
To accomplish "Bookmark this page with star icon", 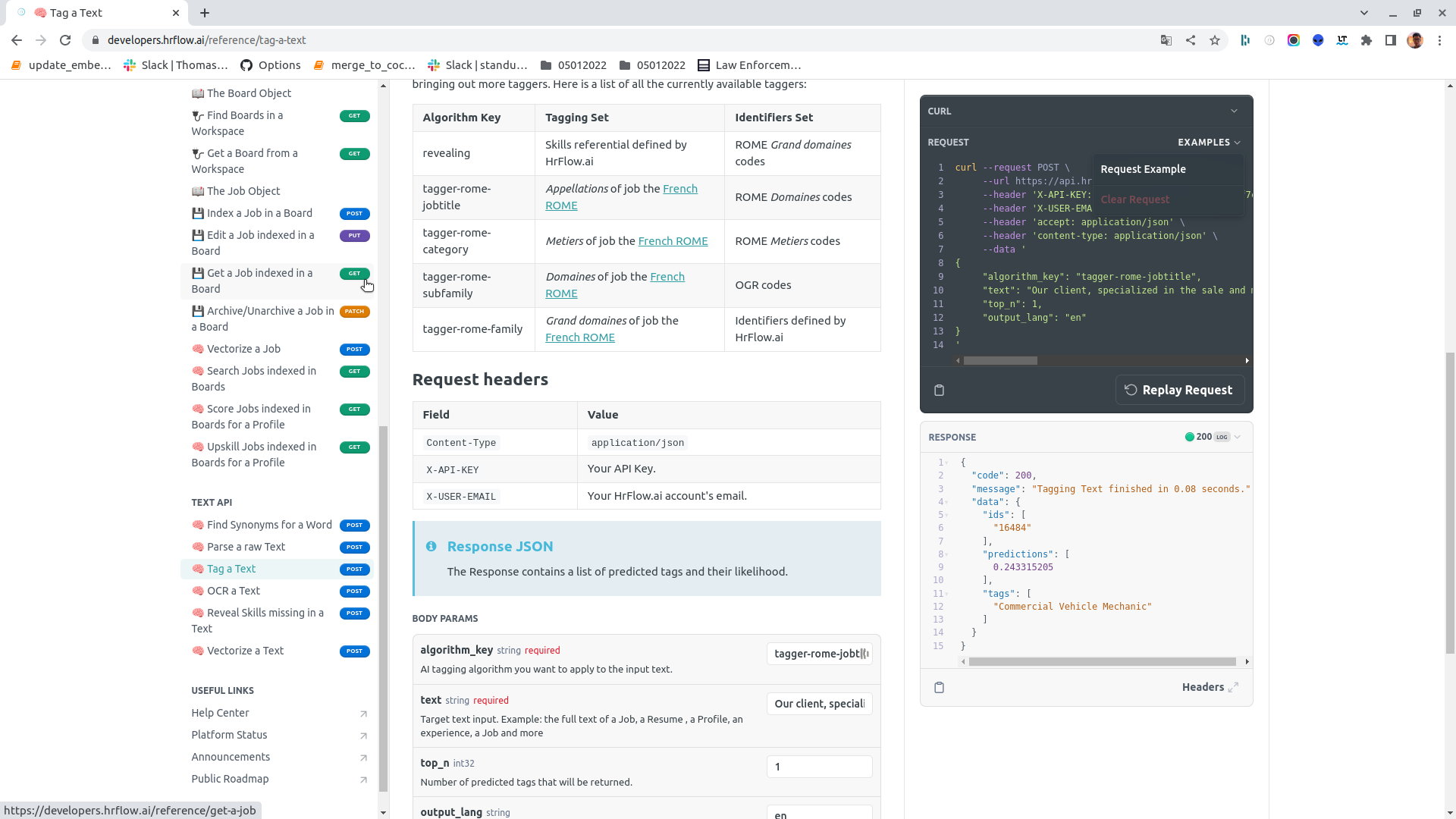I will (1215, 40).
